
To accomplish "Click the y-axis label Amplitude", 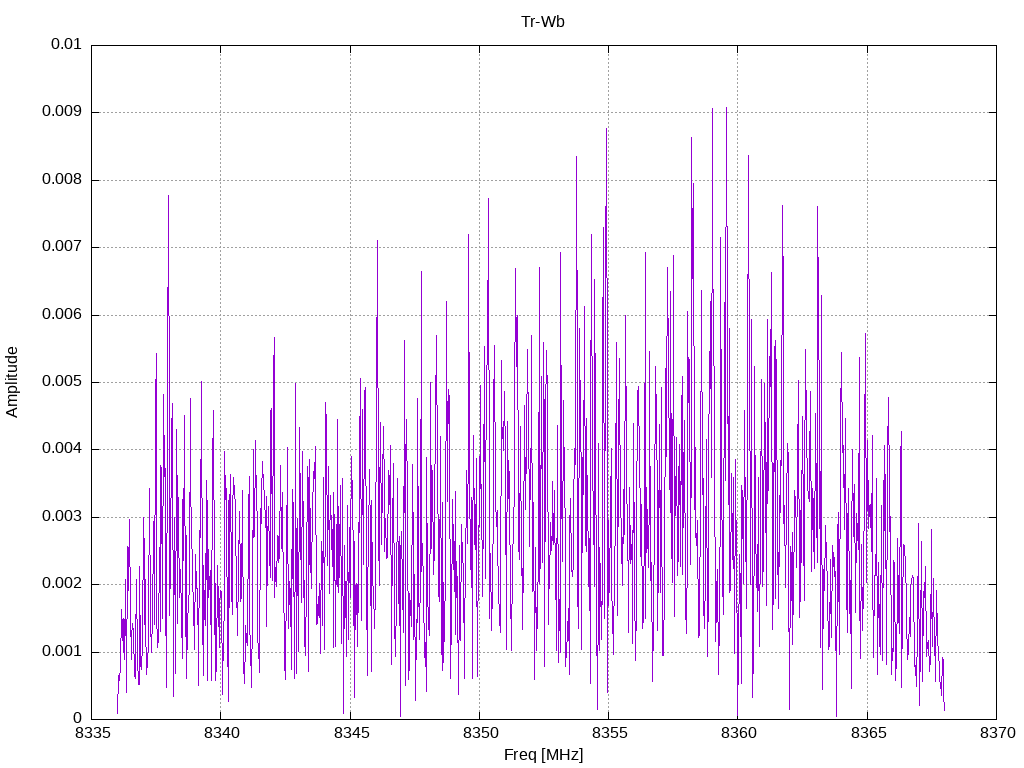I will [x=12, y=382].
